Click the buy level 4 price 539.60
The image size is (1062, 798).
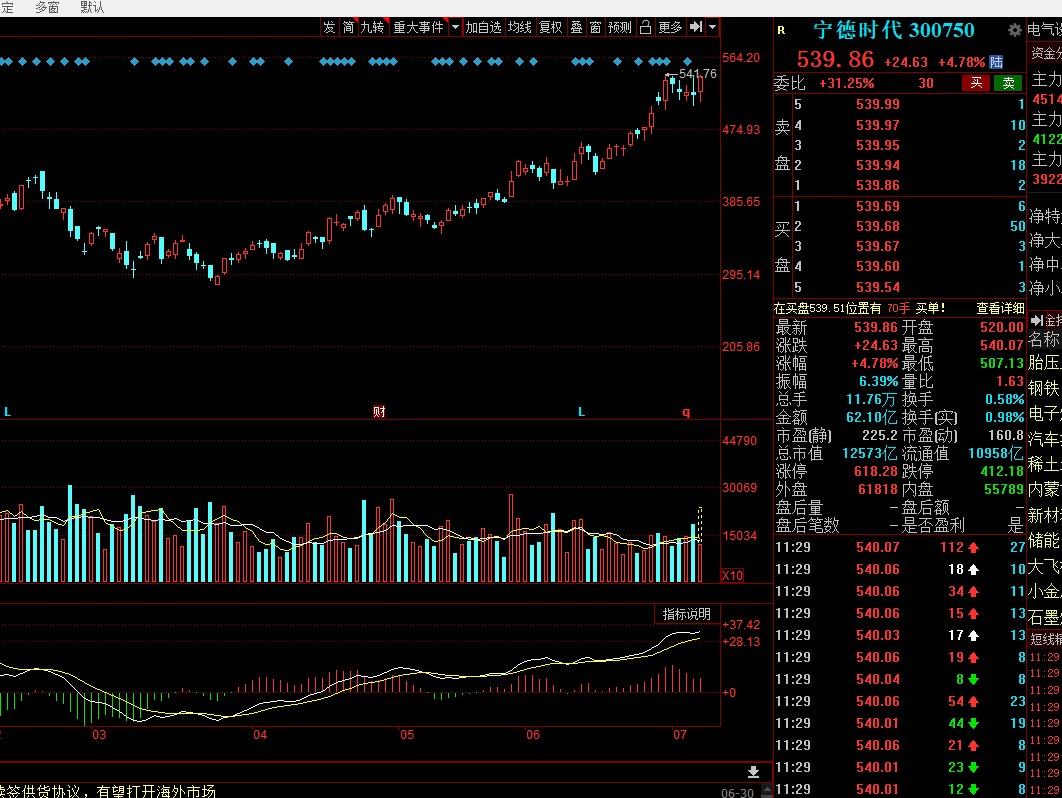pos(878,267)
